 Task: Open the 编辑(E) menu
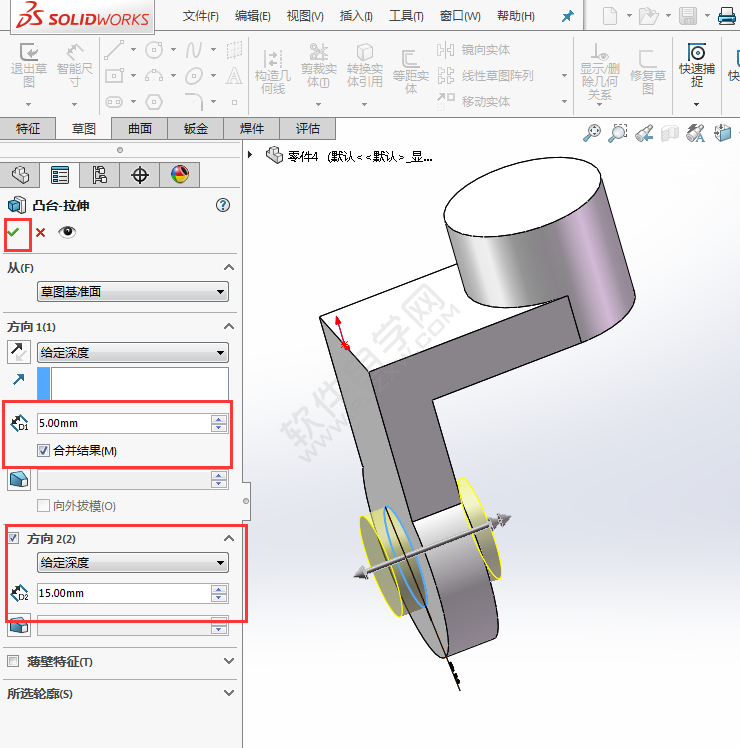(253, 16)
